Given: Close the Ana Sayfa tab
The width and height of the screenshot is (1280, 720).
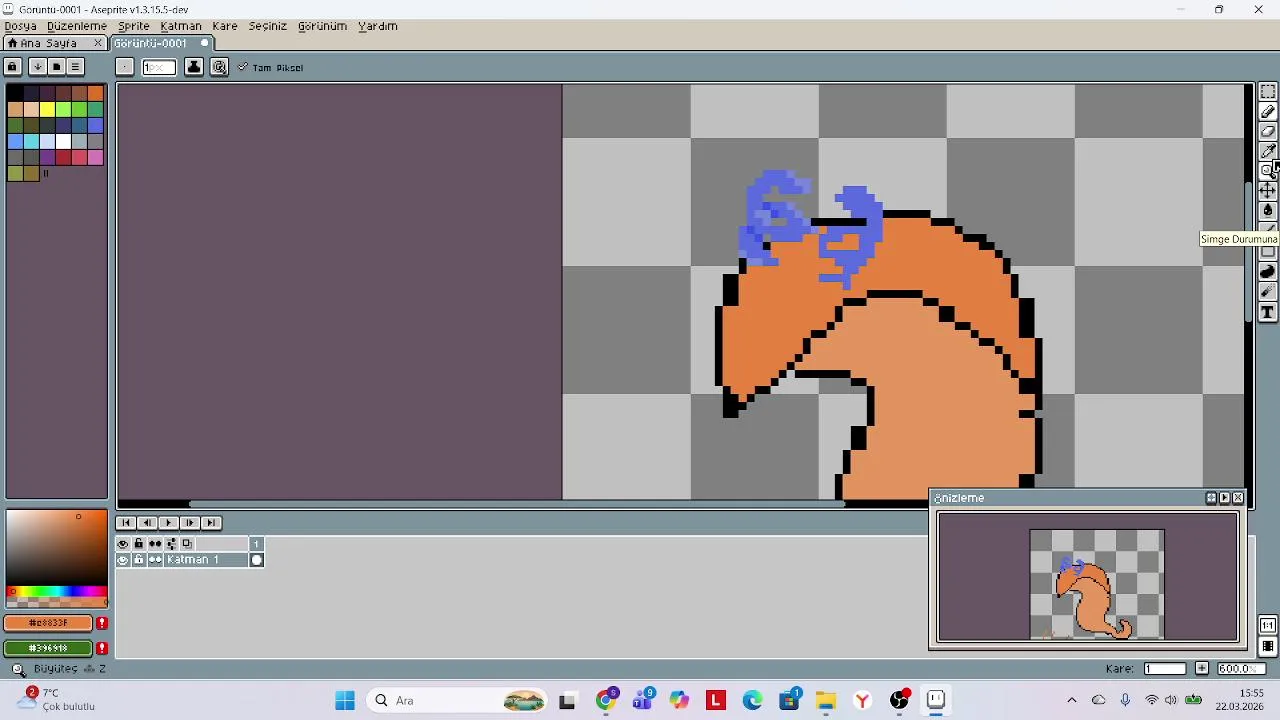Looking at the screenshot, I should [x=98, y=43].
